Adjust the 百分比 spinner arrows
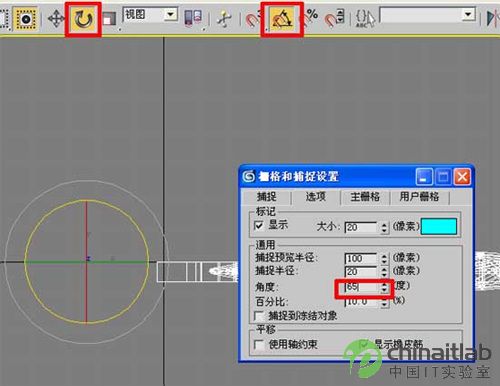 tap(384, 302)
